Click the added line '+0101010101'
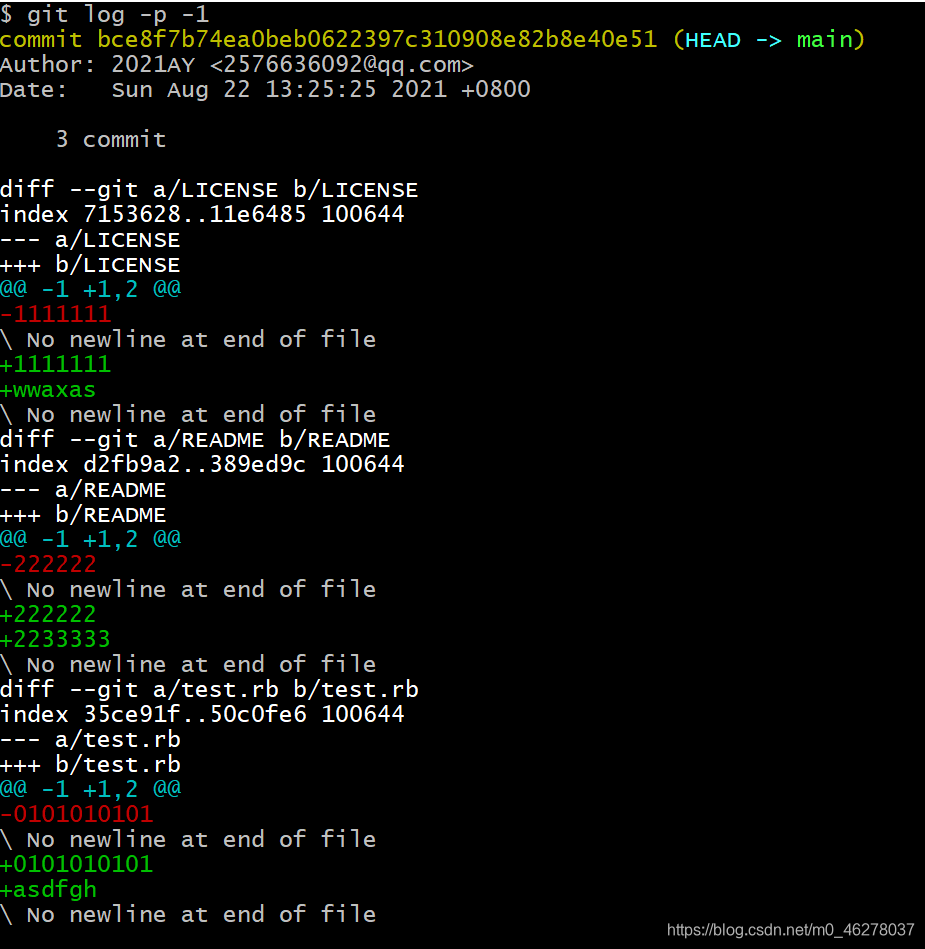Image resolution: width=925 pixels, height=949 pixels. tap(76, 864)
